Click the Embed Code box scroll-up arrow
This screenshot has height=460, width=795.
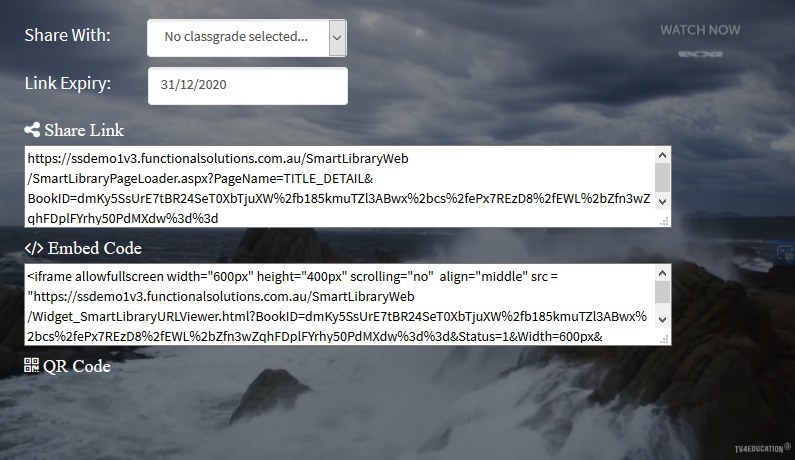click(663, 273)
